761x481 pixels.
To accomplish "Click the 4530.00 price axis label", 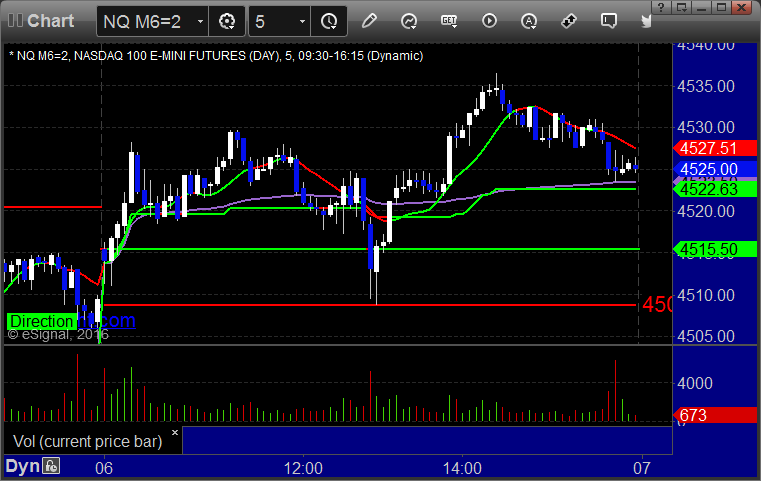I will (x=706, y=128).
